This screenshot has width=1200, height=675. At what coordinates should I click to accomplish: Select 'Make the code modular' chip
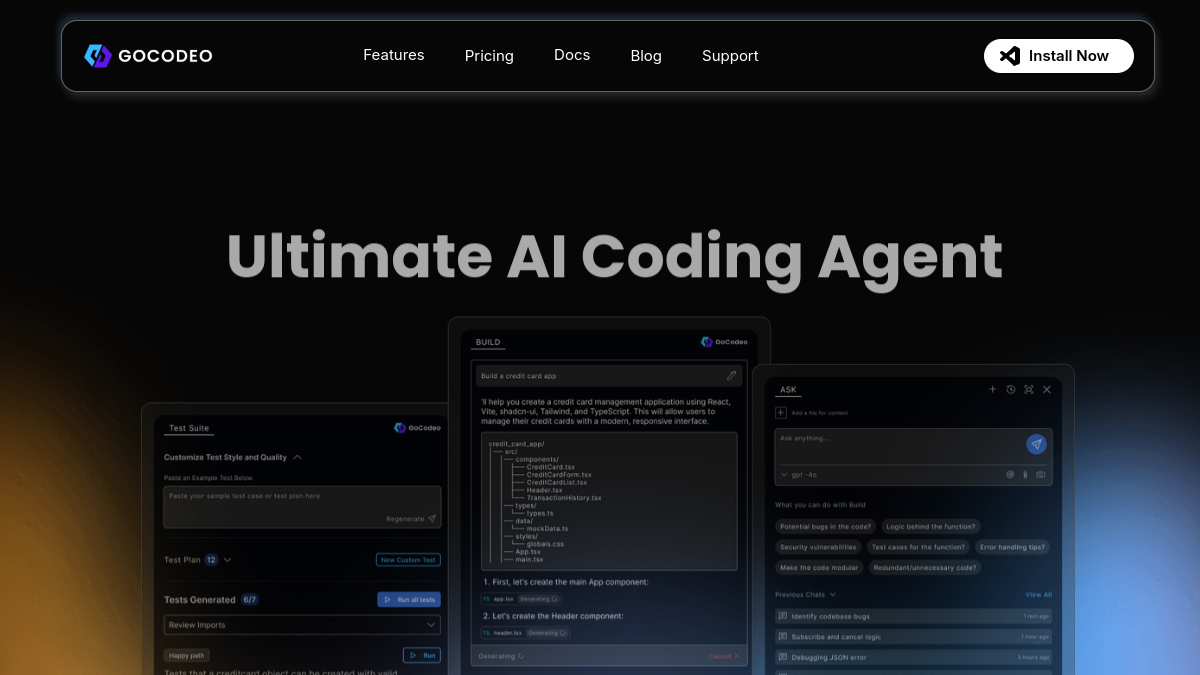(818, 567)
